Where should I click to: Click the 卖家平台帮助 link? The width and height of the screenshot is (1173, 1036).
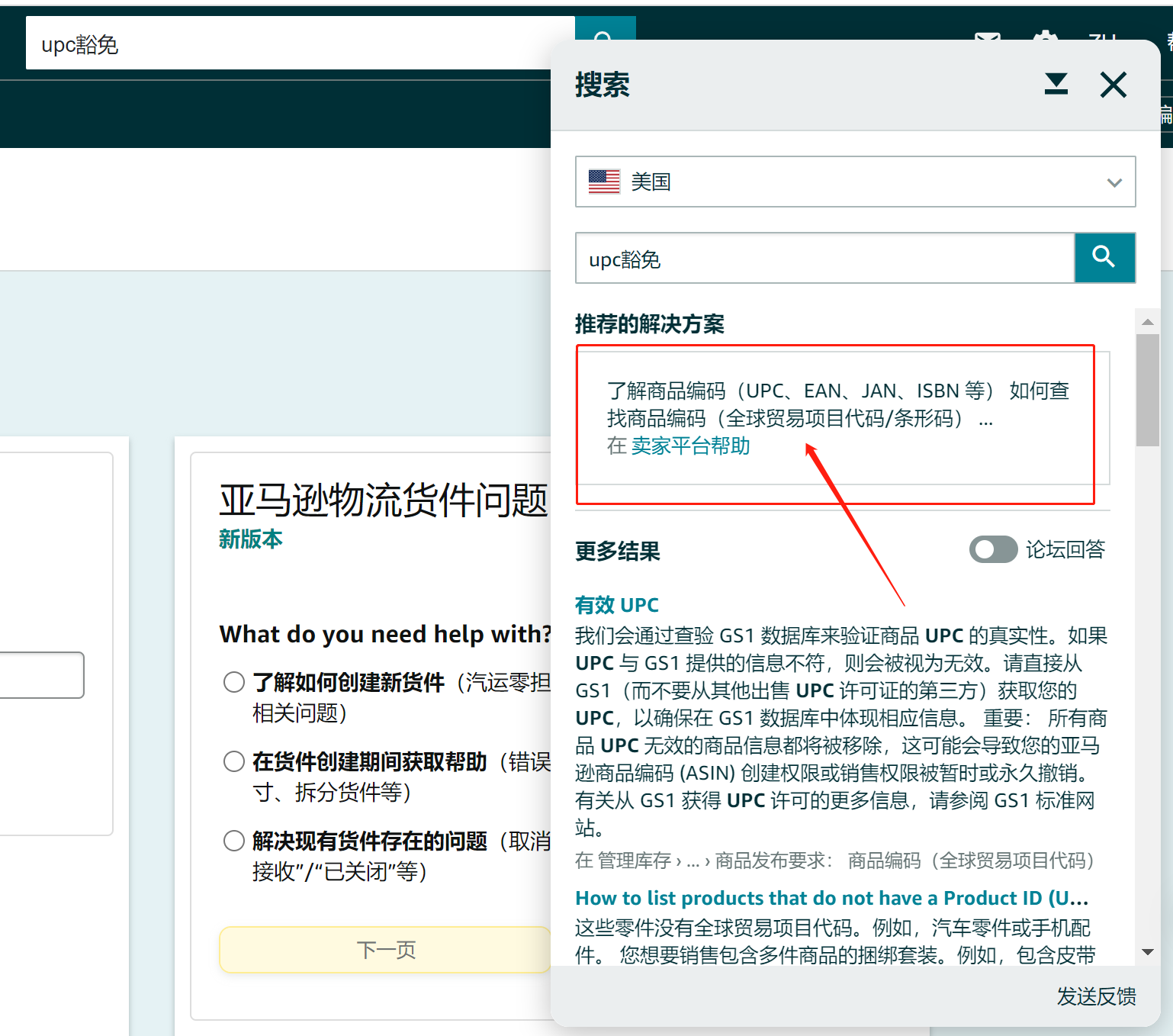click(x=690, y=446)
